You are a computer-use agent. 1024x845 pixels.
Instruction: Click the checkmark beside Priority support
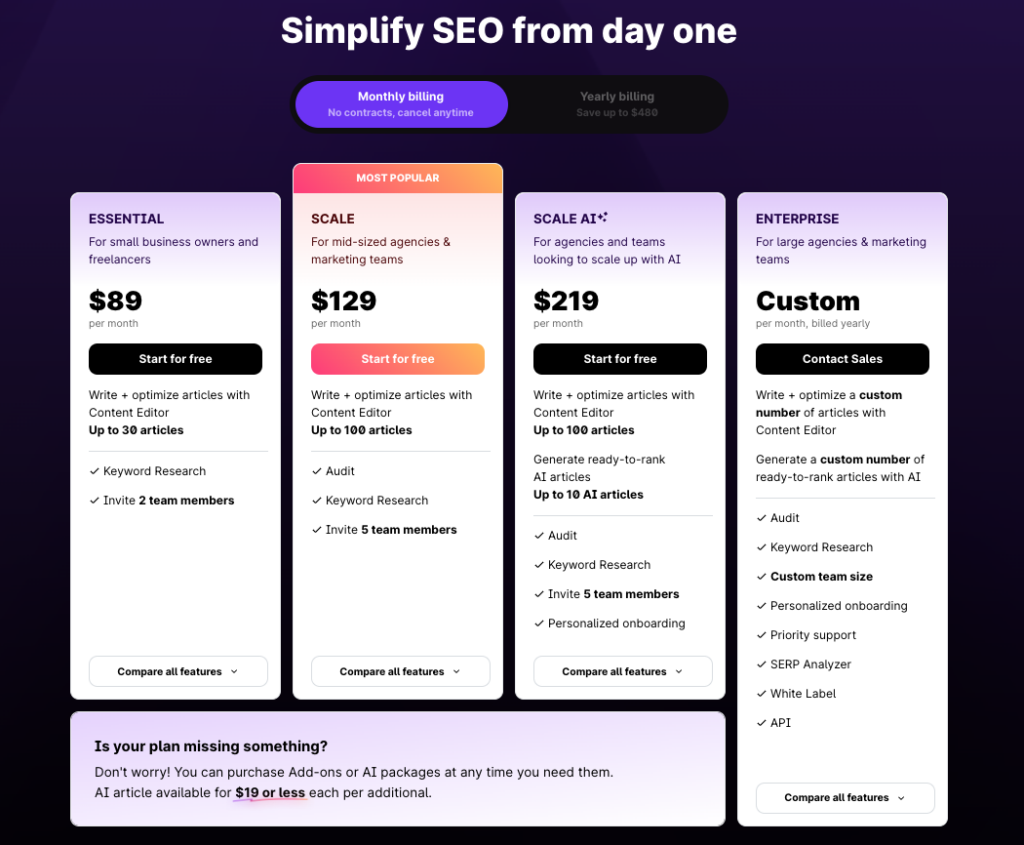761,635
